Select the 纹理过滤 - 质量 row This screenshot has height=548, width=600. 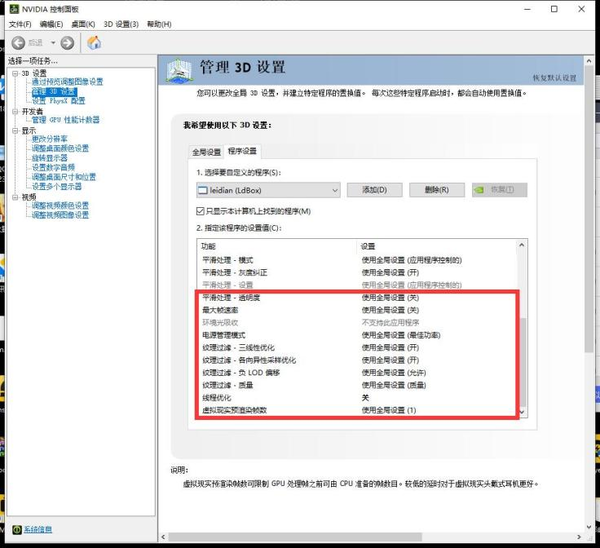point(357,385)
